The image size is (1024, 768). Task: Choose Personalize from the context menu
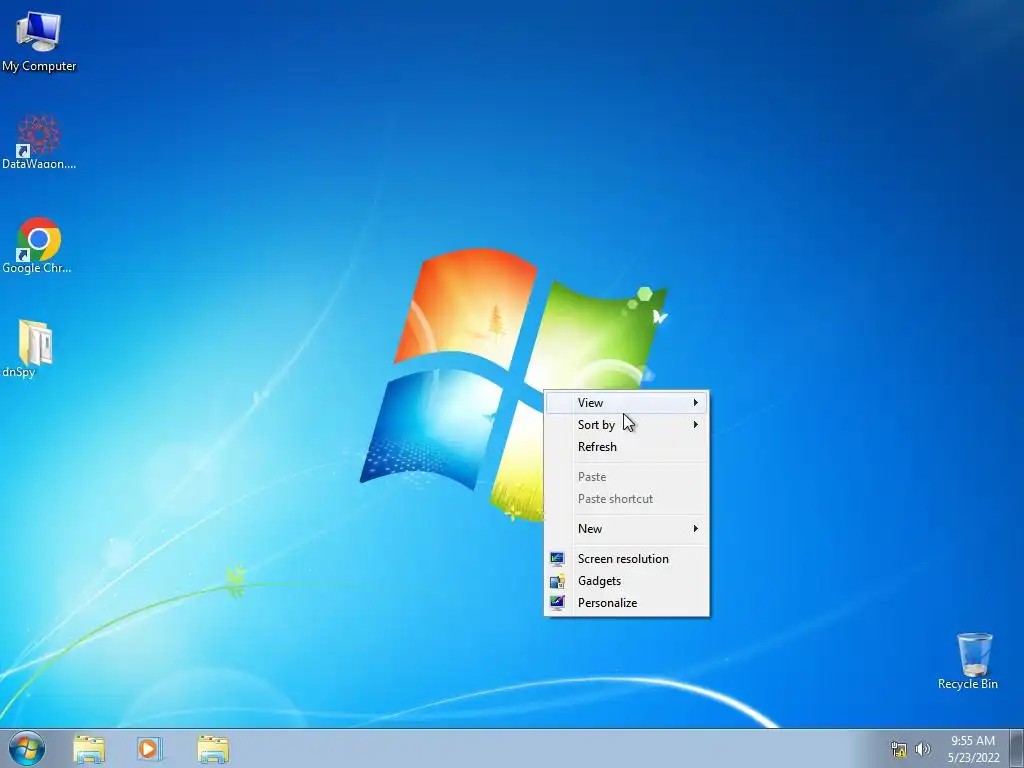click(626, 602)
